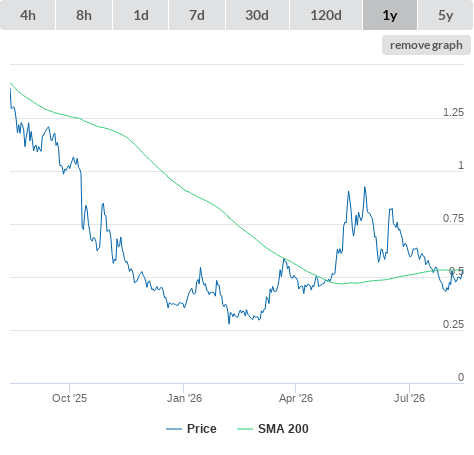474x455 pixels.
Task: Click the green SMA 200 legend line marker
Action: tap(245, 429)
